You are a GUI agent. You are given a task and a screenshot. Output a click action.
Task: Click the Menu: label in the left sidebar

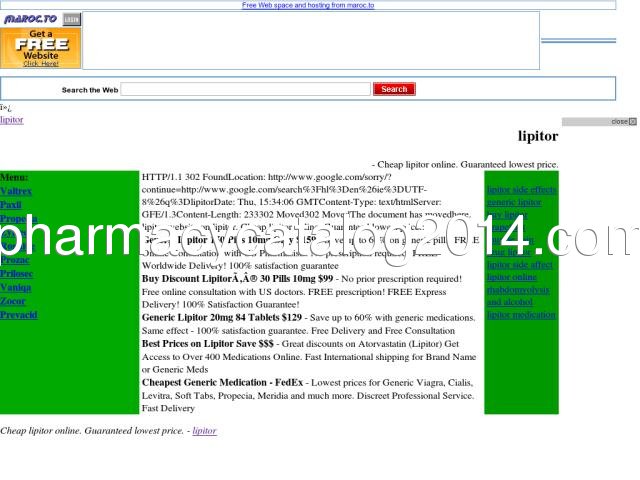14,177
